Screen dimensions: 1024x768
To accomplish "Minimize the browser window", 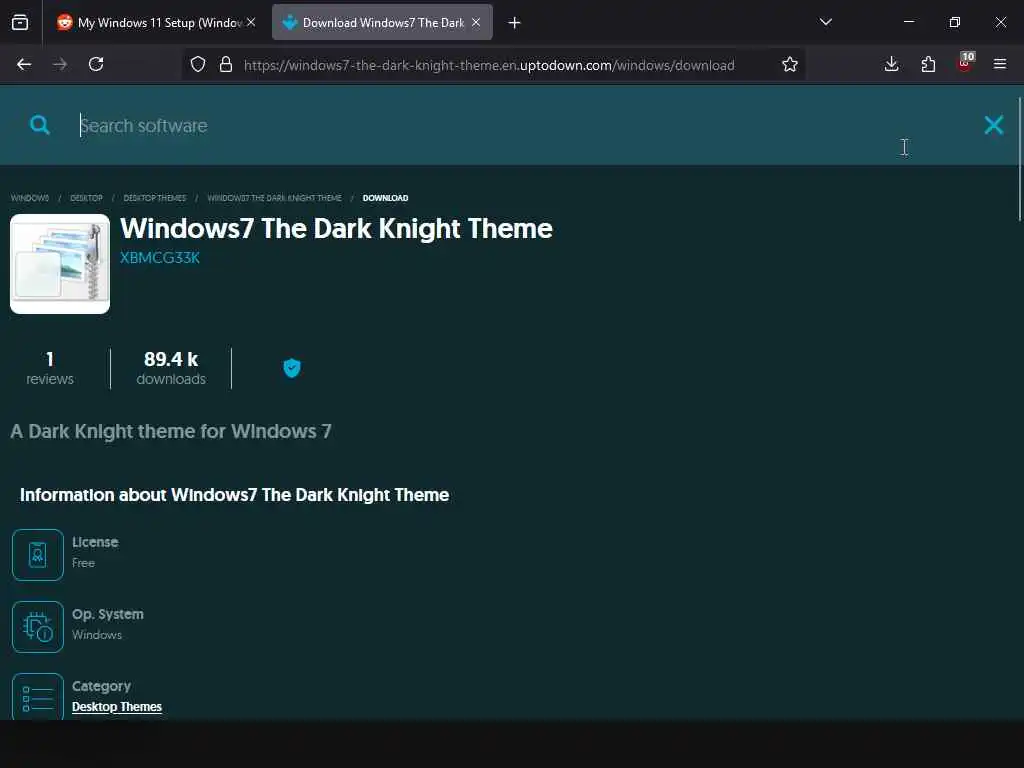I will point(908,22).
